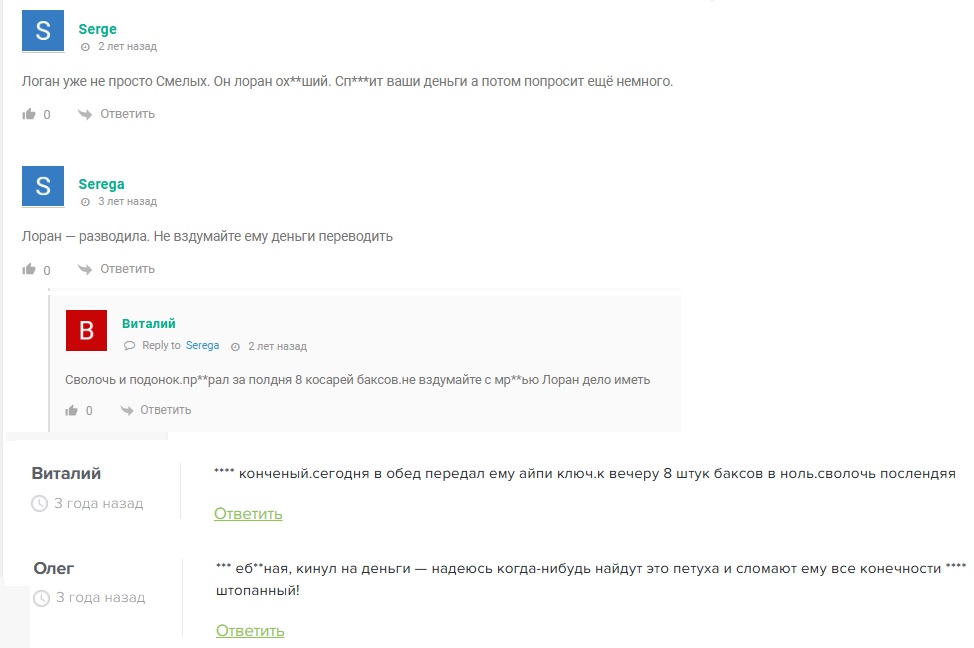Click the speech bubble icon beside 'Reply to'

point(129,346)
